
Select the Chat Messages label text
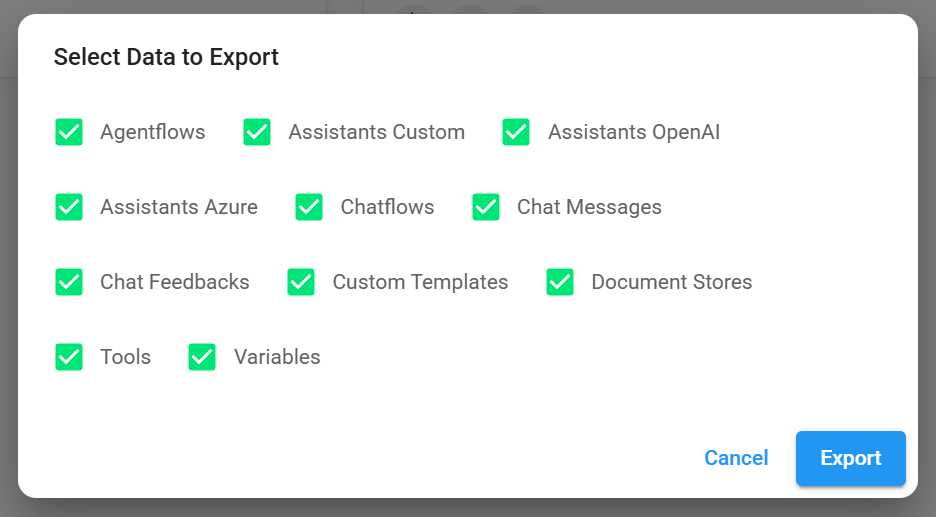589,207
